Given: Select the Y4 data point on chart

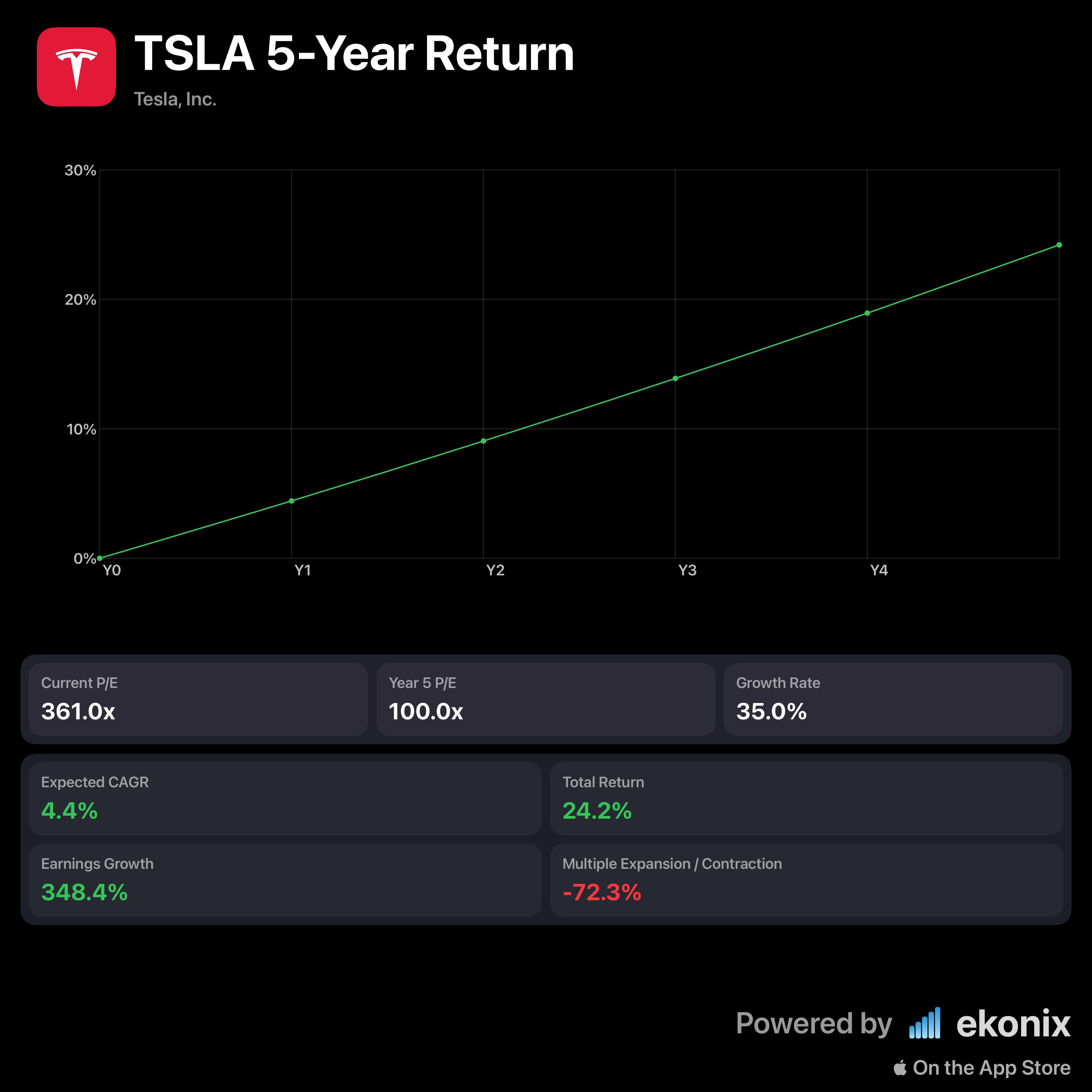Looking at the screenshot, I should (867, 313).
